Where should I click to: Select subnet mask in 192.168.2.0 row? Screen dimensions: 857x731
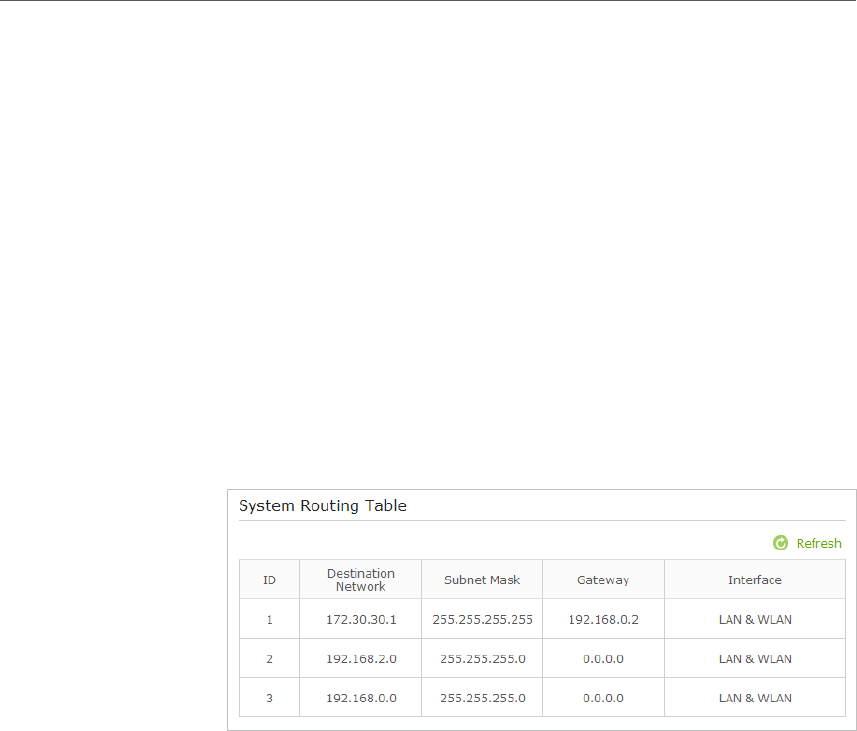(x=483, y=659)
